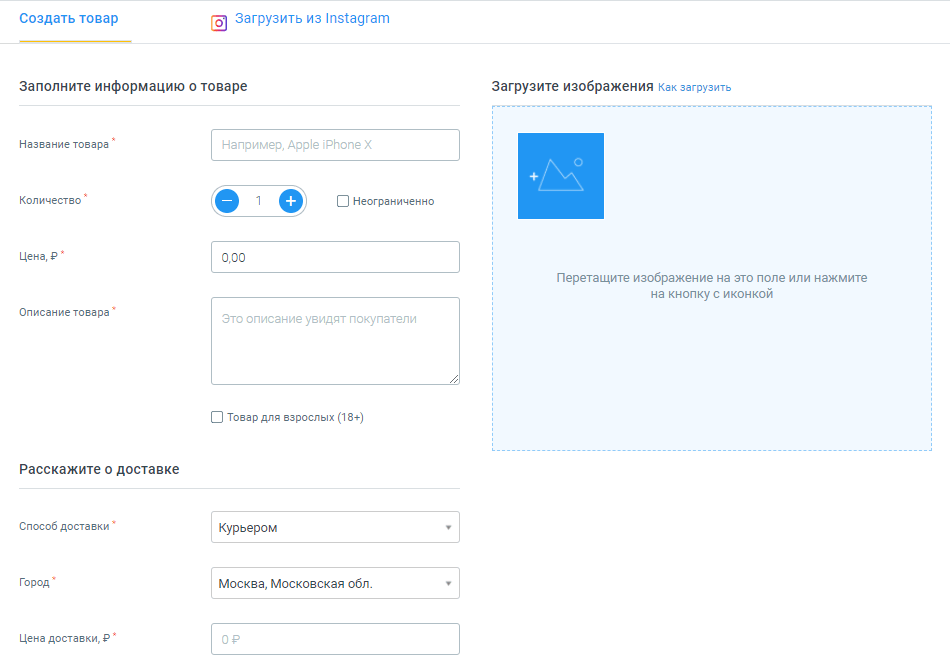The image size is (950, 656).
Task: Click the Цена доставки input field
Action: [335, 639]
